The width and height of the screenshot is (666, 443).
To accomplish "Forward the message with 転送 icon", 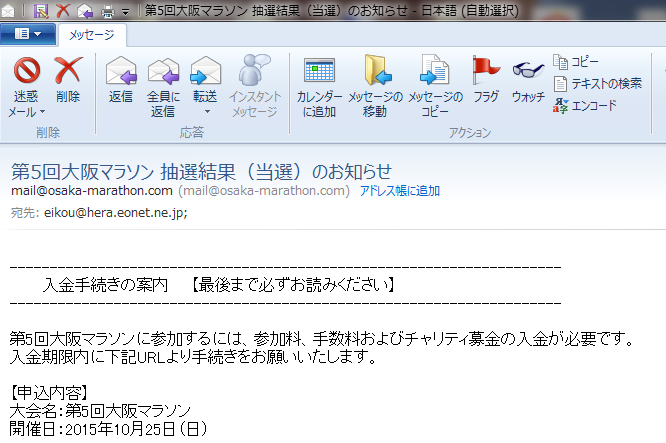I will (205, 71).
